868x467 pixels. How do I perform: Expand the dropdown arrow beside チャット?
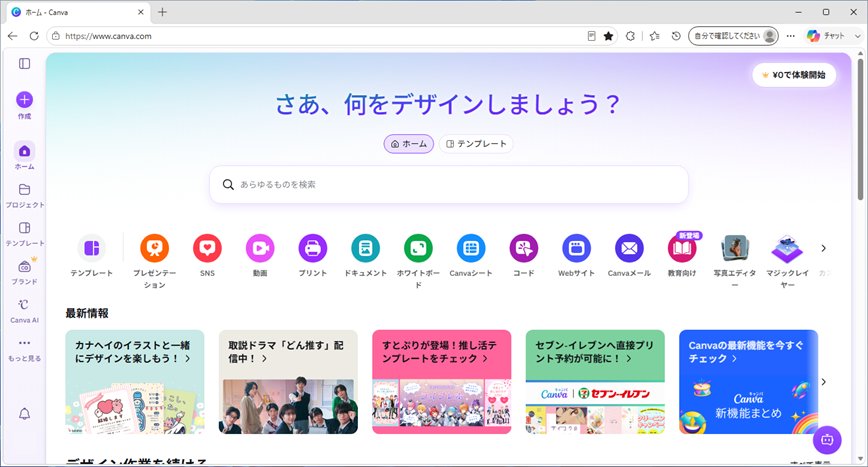pos(858,36)
